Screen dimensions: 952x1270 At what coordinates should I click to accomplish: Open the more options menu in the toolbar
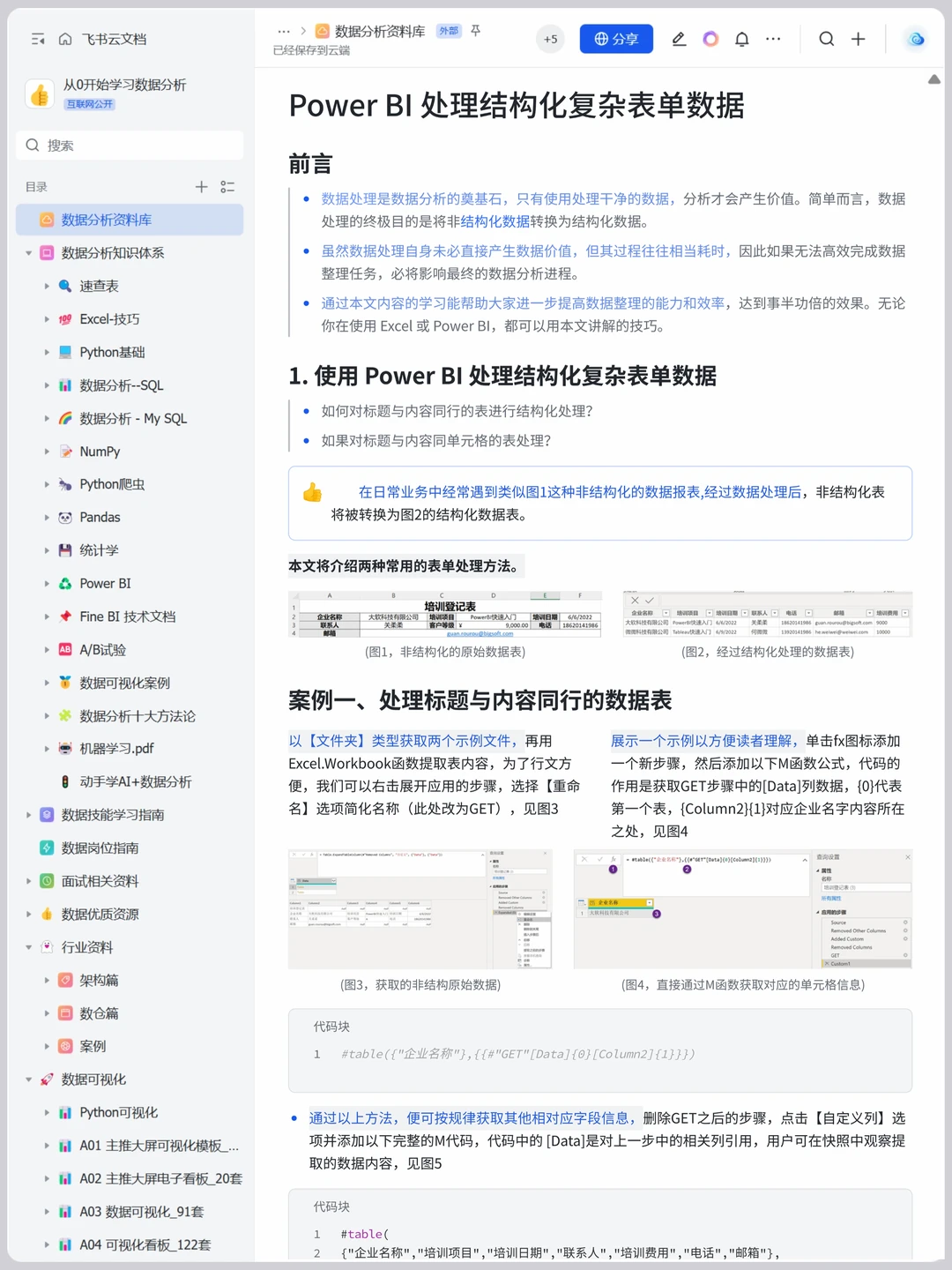773,39
